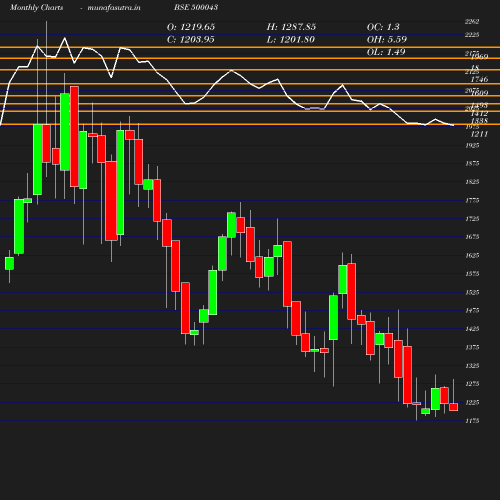Click the close value "C: 1203.95"
This screenshot has width=500, height=500.
tap(190, 40)
